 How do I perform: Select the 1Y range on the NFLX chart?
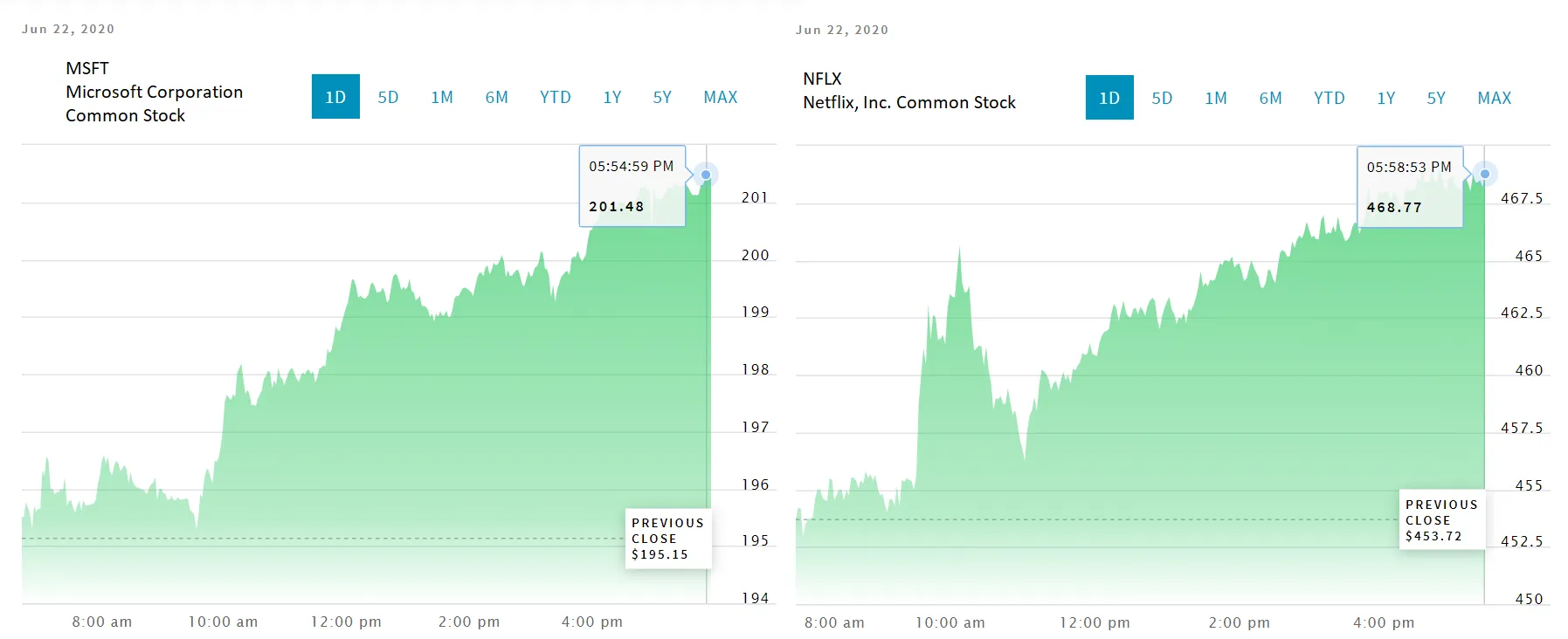click(1386, 98)
